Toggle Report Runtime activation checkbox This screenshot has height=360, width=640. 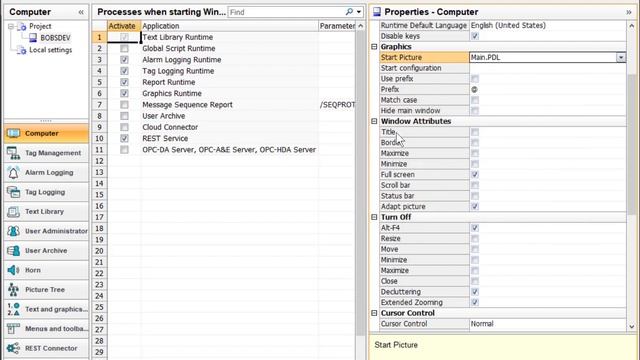(x=124, y=82)
